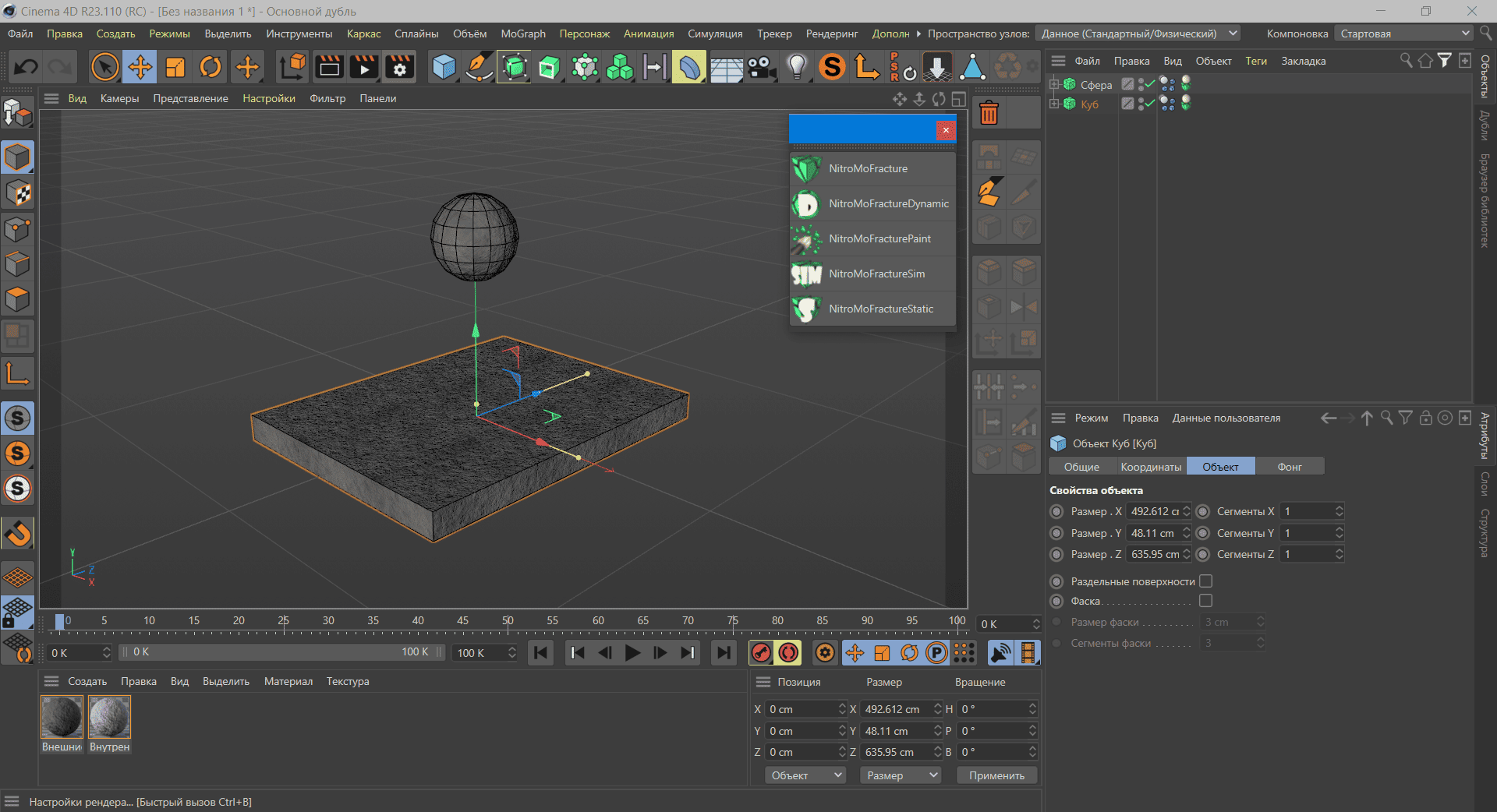Click Record Active Objects key button
Viewport: 1497px width, 812px height.
click(x=761, y=652)
